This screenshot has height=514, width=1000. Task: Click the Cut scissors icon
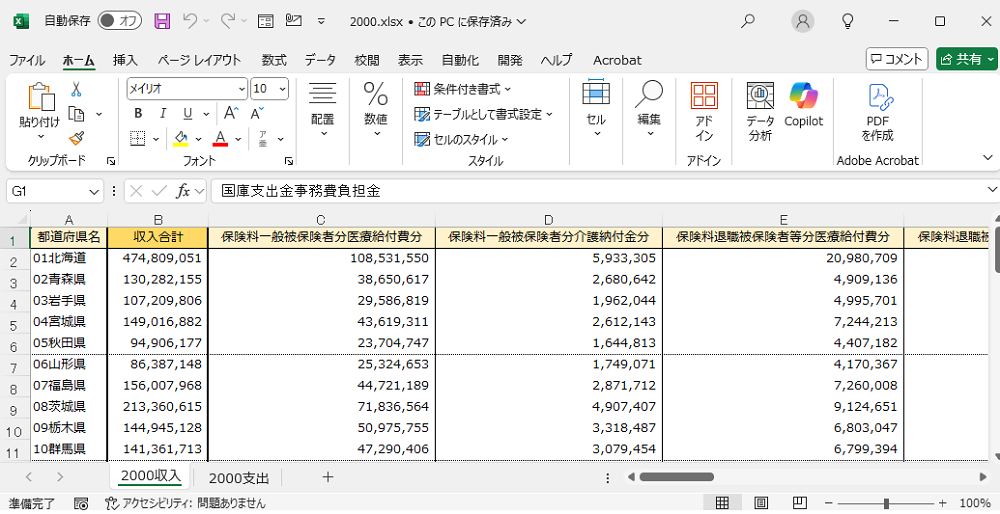click(76, 89)
